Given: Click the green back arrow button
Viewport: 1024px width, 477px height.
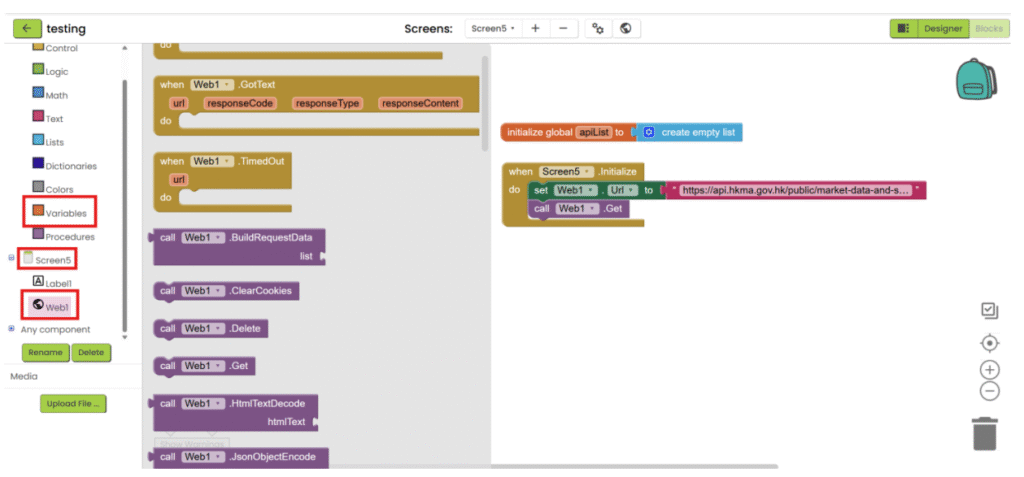Looking at the screenshot, I should [x=27, y=29].
